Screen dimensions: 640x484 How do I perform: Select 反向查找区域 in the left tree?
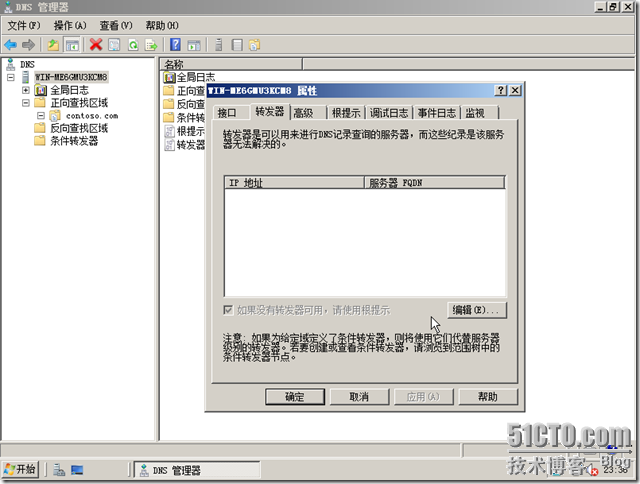pos(79,128)
